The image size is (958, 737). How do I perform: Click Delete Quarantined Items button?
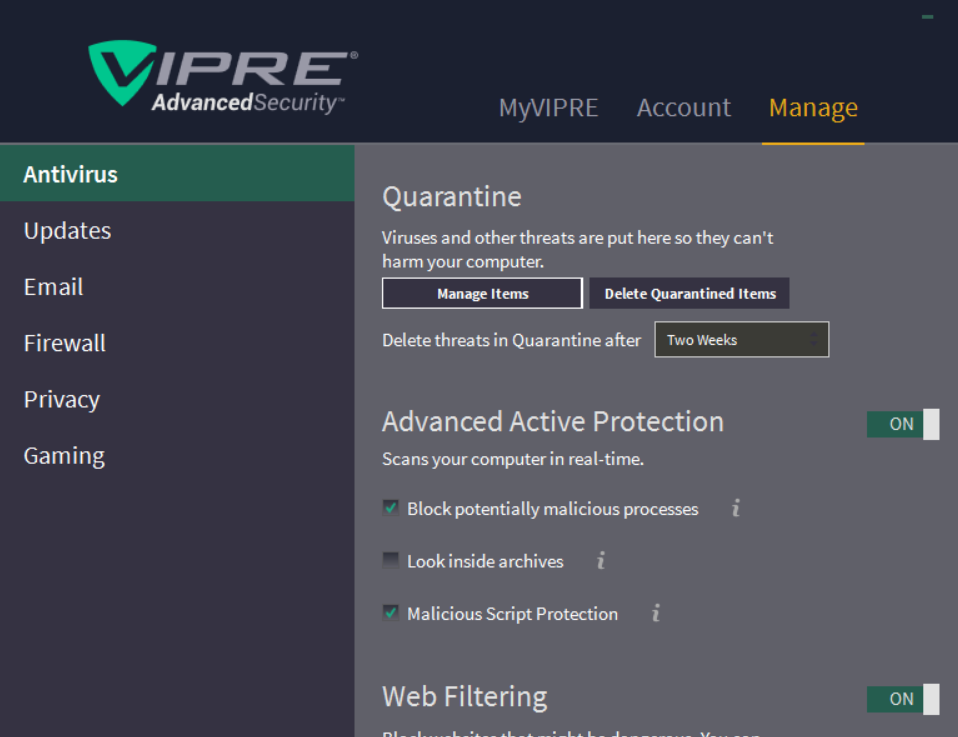[x=690, y=293]
